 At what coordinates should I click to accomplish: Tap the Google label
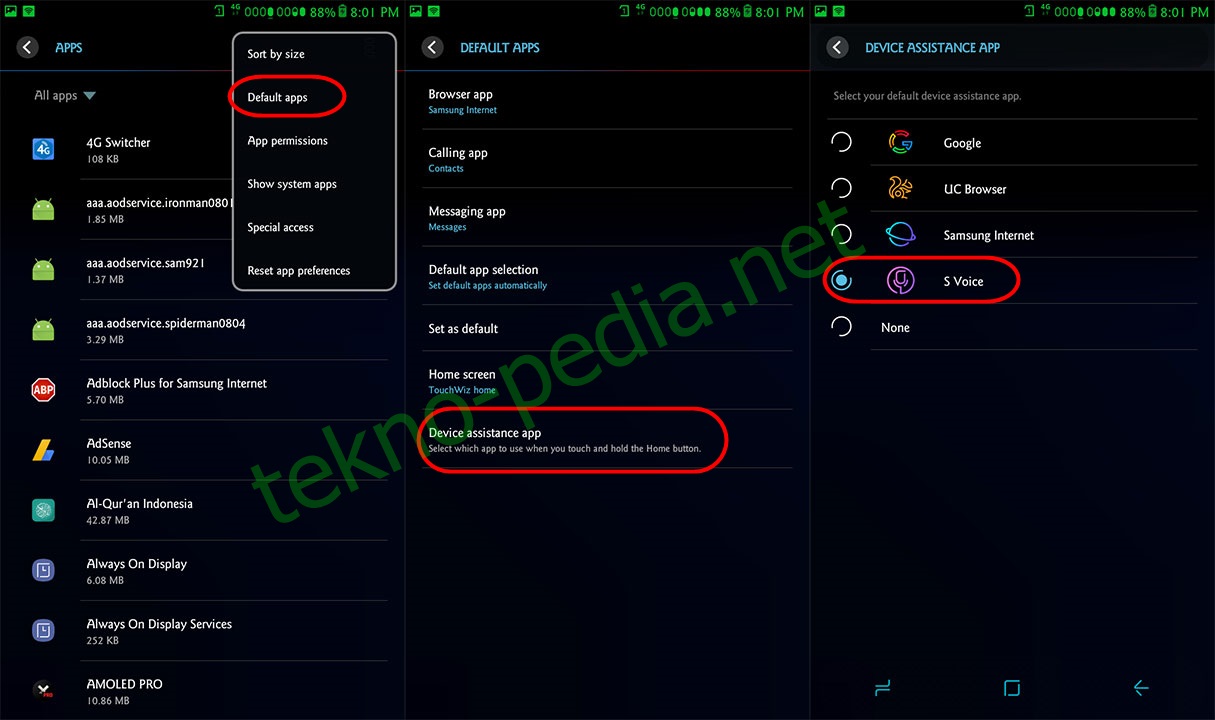962,143
